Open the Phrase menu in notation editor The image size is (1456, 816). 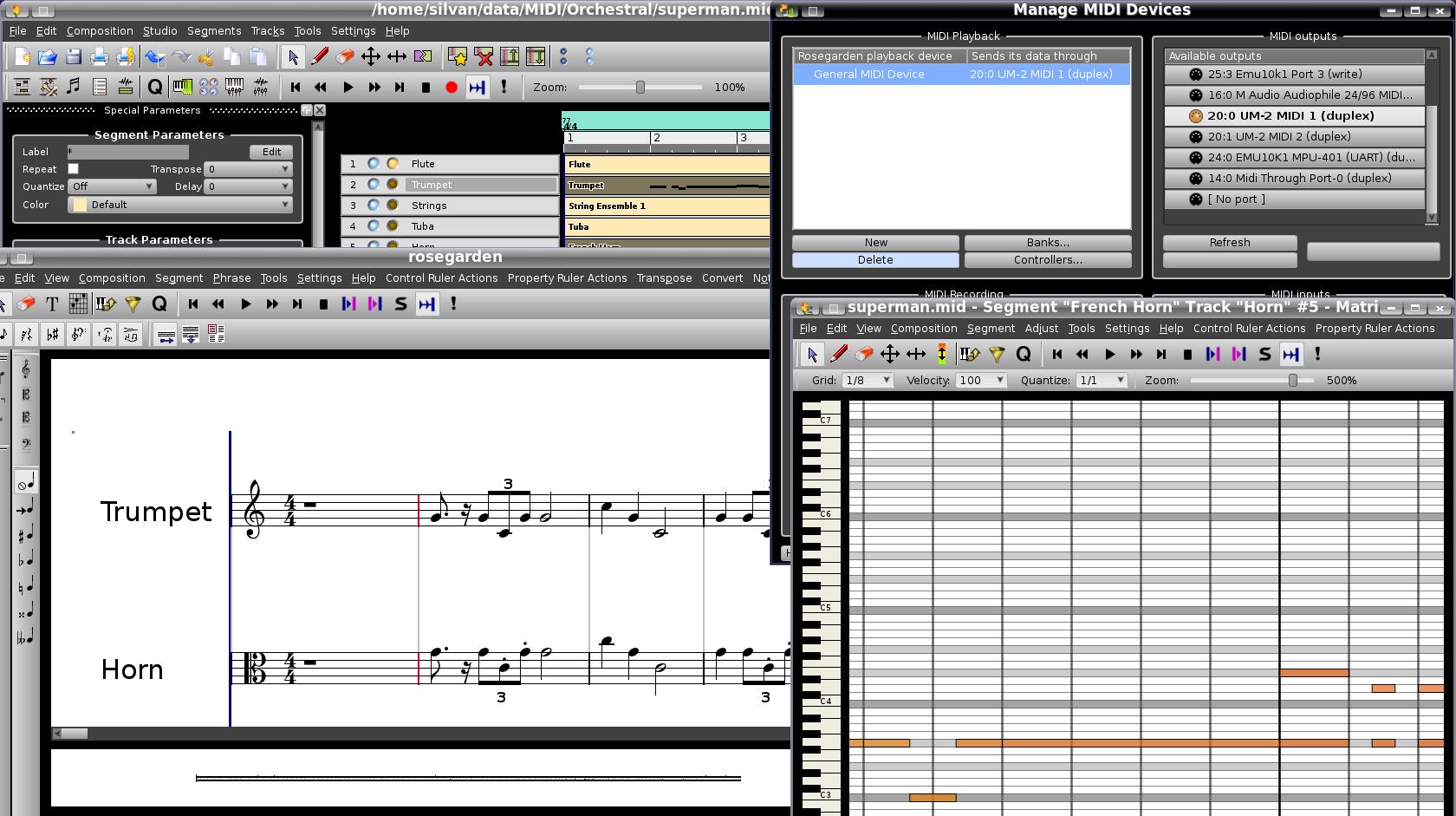[231, 278]
